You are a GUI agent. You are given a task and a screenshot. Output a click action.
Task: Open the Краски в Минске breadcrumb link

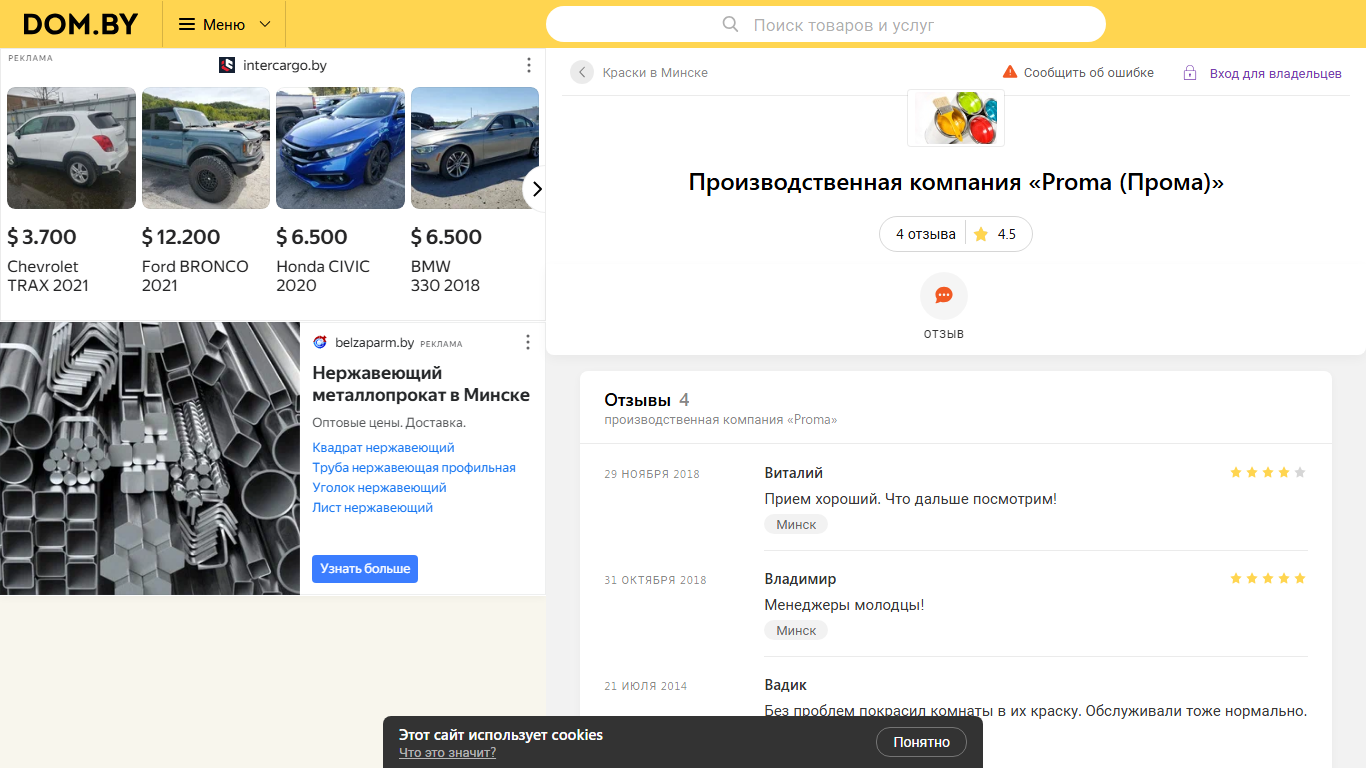tap(655, 73)
